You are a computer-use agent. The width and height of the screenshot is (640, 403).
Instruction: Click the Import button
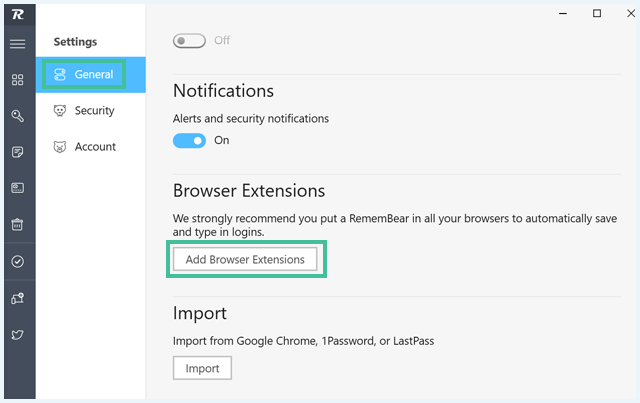[202, 368]
